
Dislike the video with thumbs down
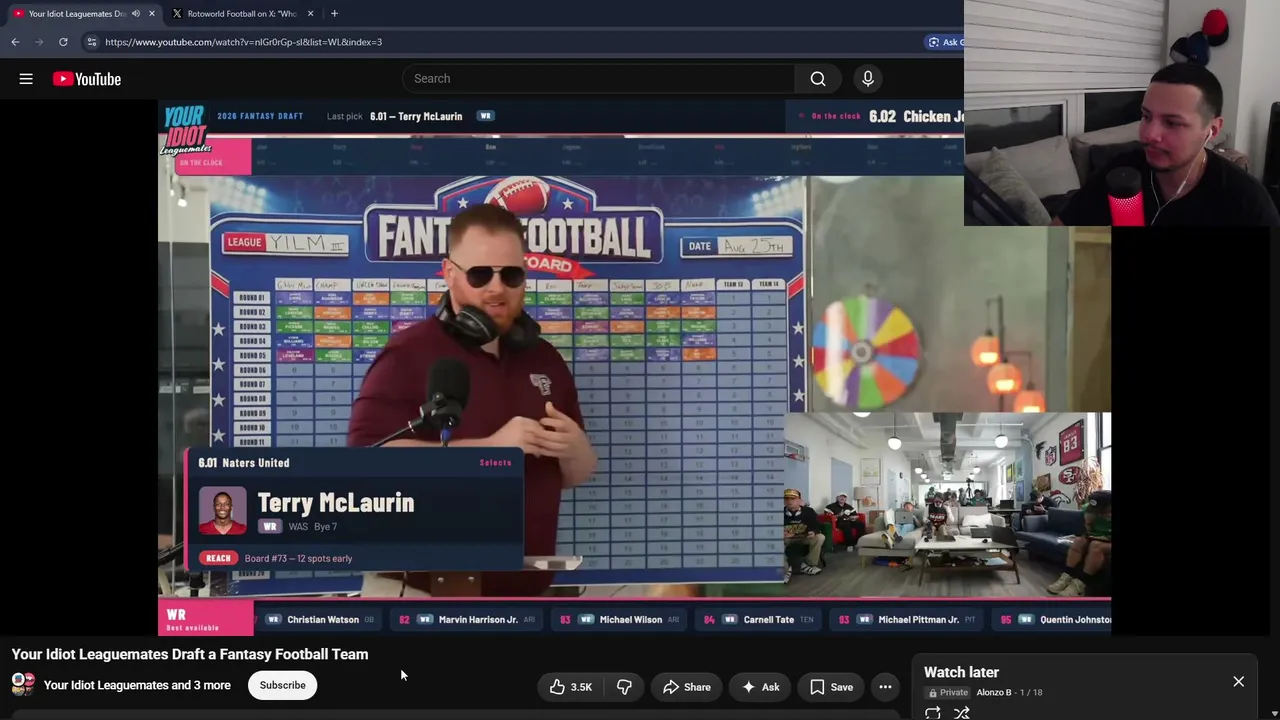tap(624, 687)
